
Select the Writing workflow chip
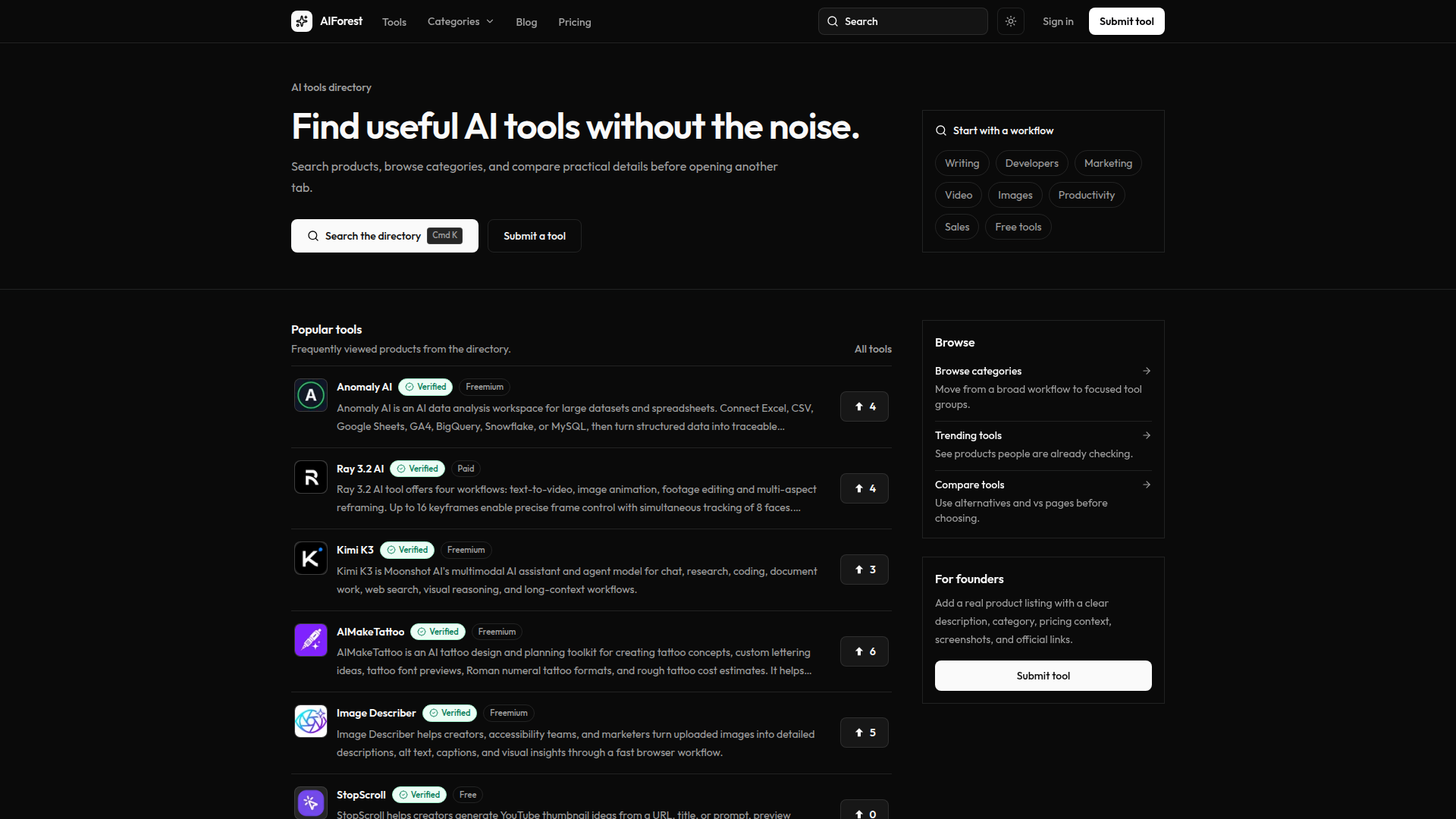[962, 163]
